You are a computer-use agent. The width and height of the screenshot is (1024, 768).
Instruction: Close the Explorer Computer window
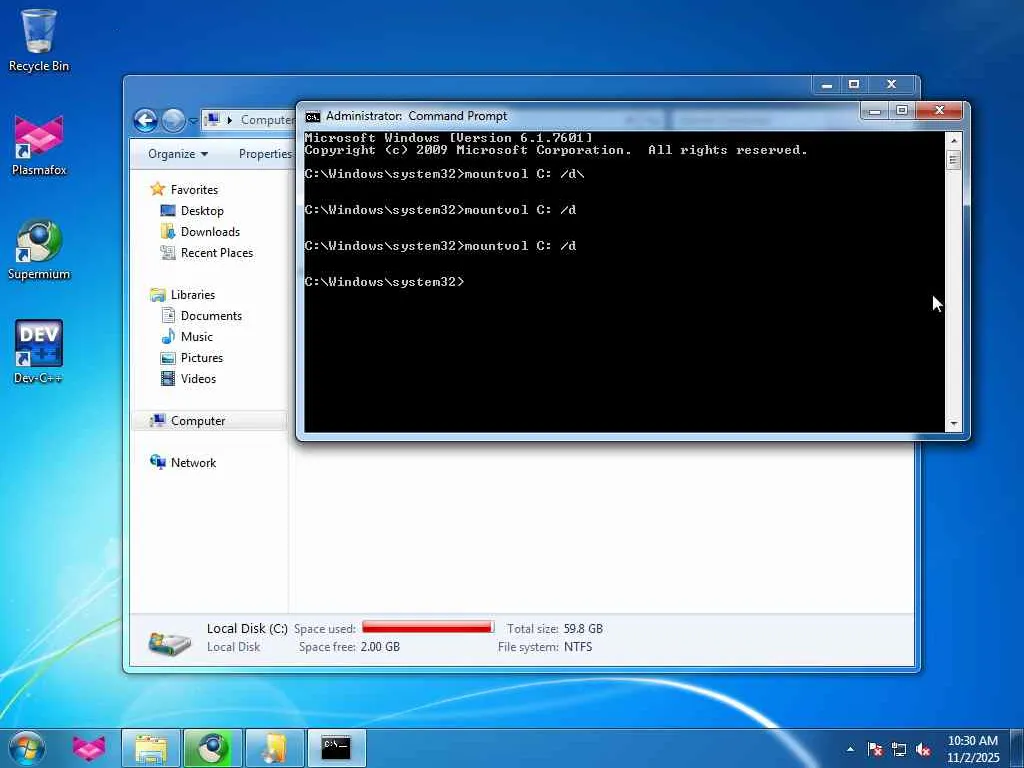click(891, 84)
